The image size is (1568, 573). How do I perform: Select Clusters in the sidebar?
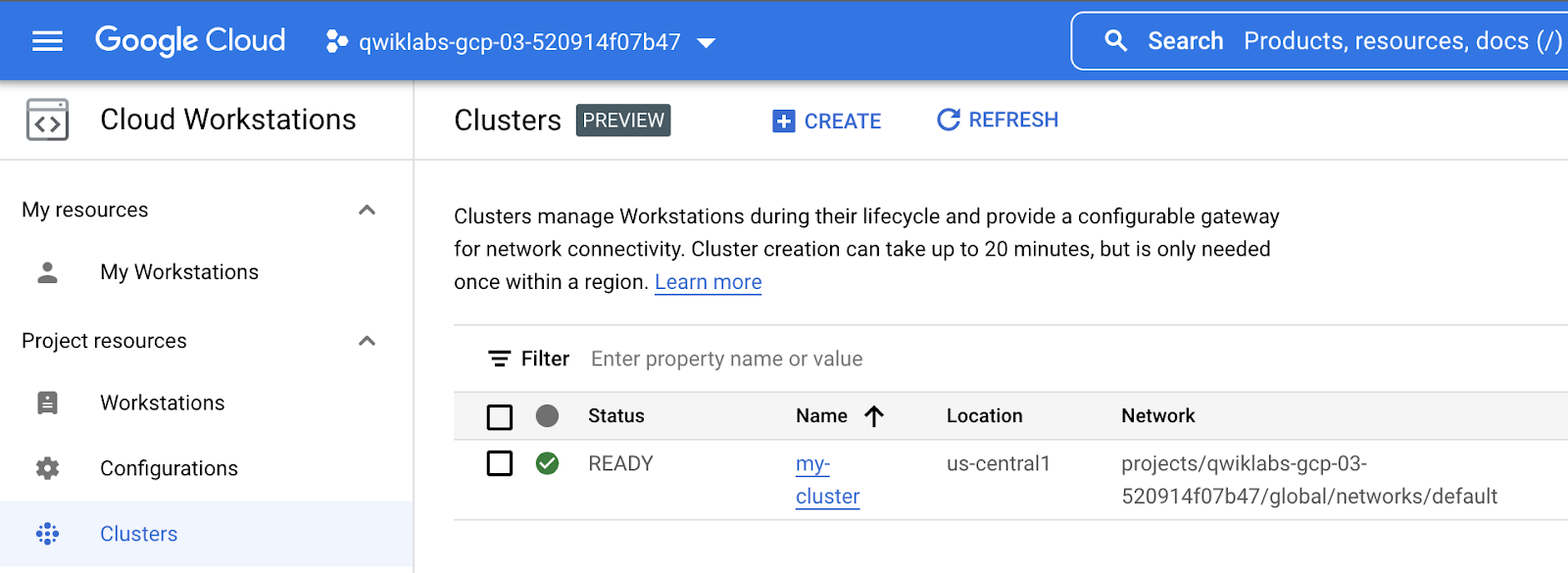point(138,534)
